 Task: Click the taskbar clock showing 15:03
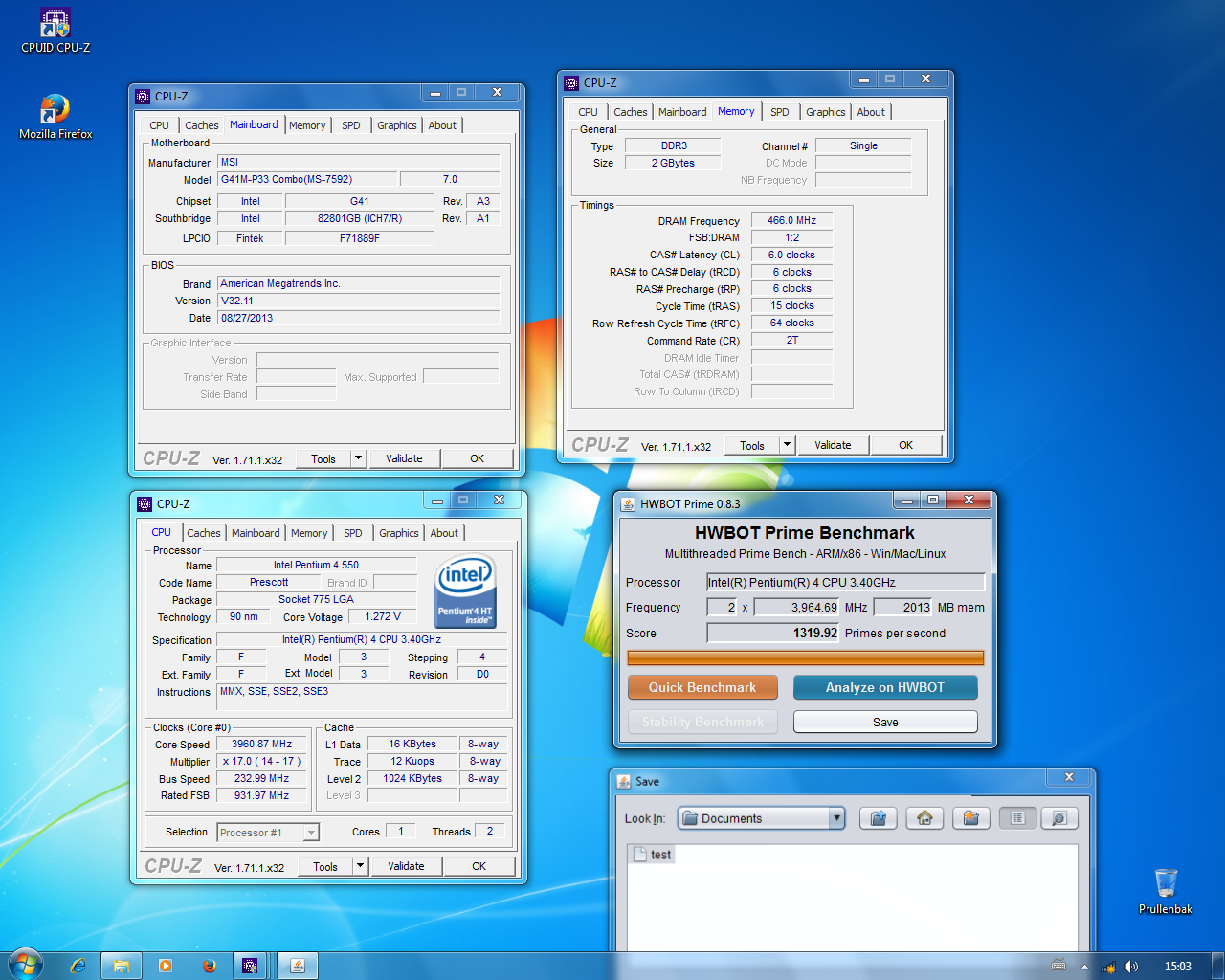click(1178, 967)
